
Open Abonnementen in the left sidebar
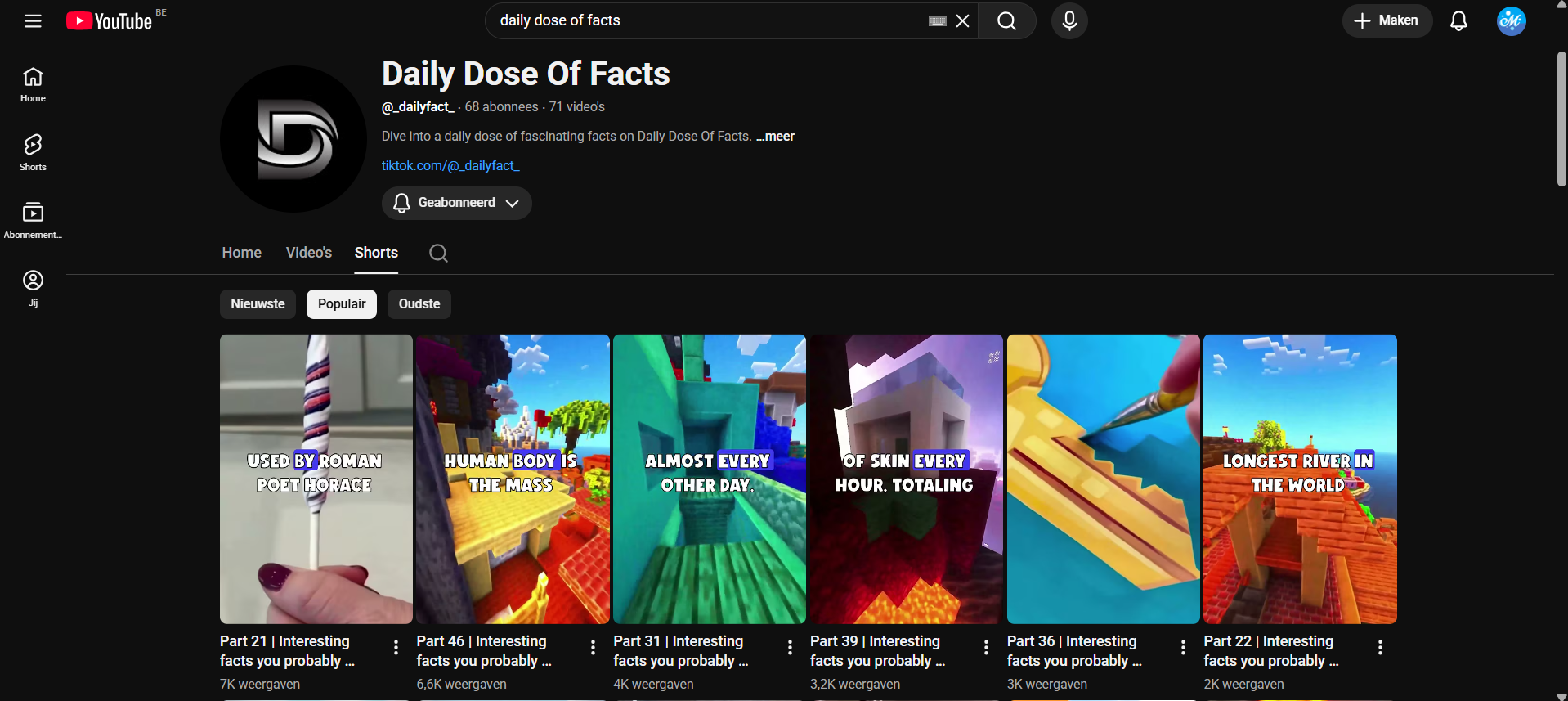(33, 221)
